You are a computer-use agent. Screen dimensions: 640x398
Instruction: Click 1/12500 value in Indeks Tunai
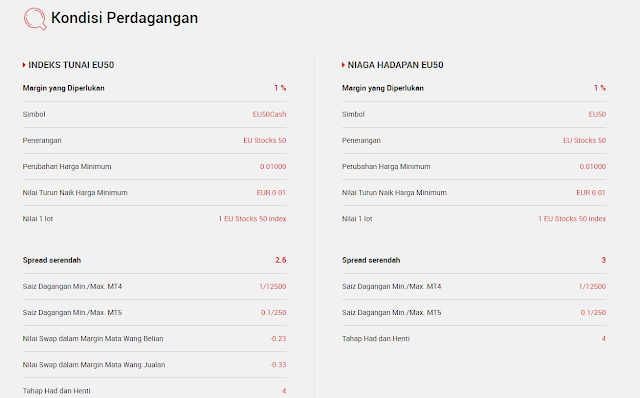(273, 287)
